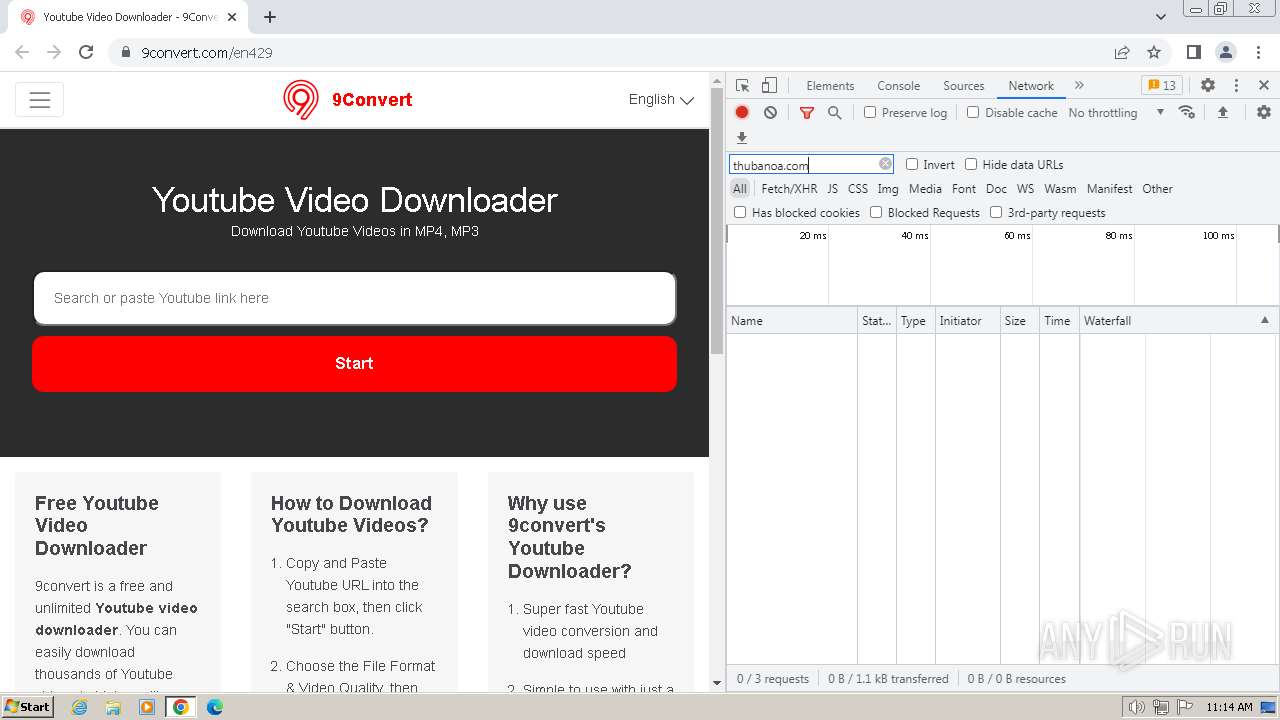Import HAR file upload icon
This screenshot has width=1280, height=720.
click(1222, 112)
